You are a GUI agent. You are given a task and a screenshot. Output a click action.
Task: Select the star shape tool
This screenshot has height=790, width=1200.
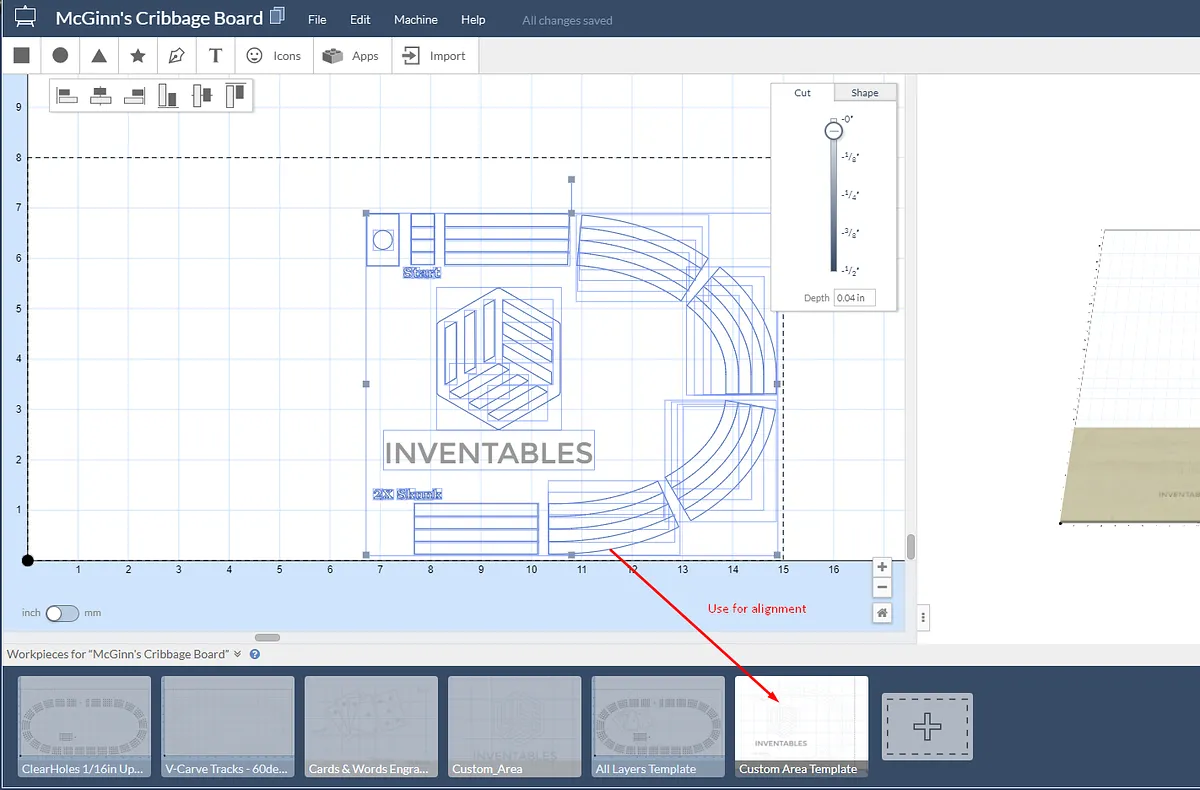(x=138, y=56)
